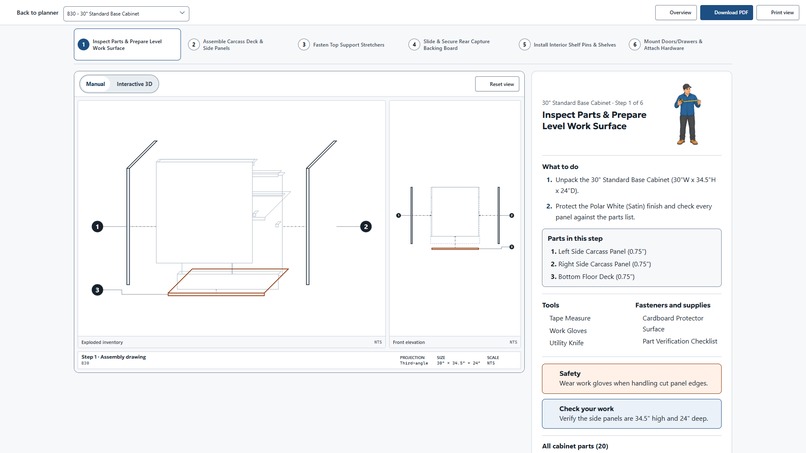Switch to Interactive 3D view
Viewport: 806px width, 453px height.
(134, 84)
